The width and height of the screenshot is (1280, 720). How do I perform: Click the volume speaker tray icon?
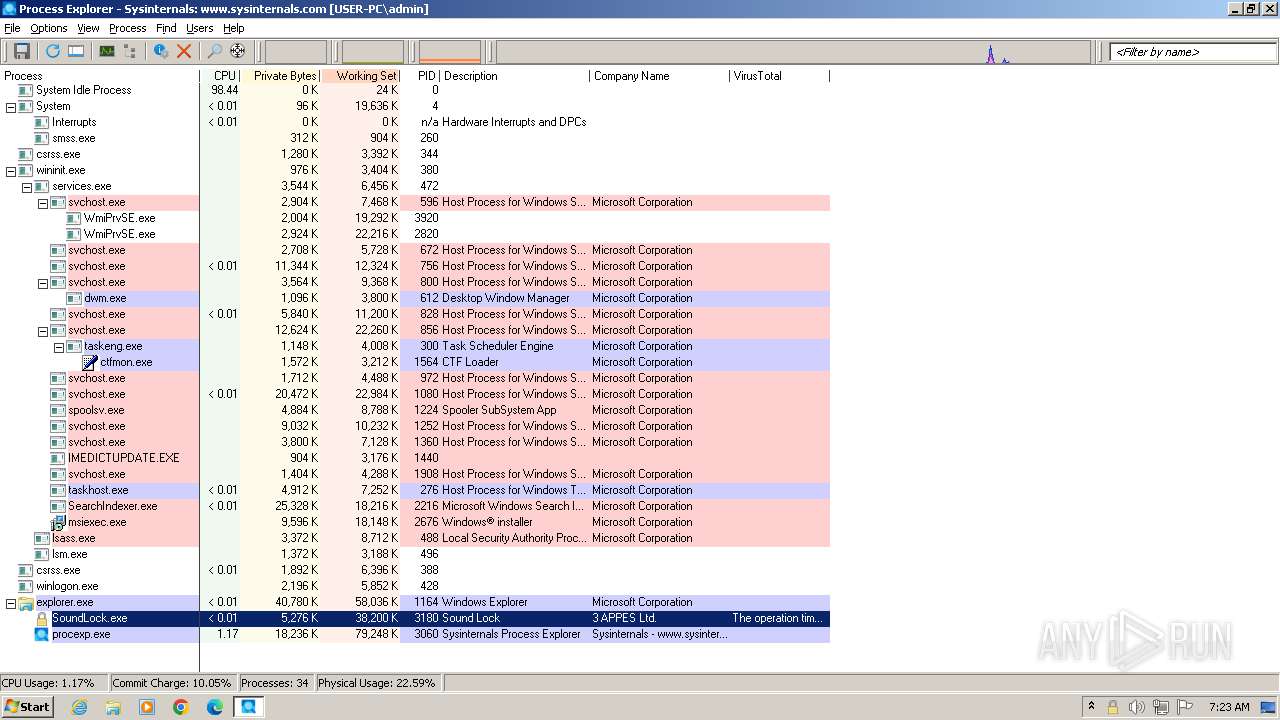pos(1136,707)
